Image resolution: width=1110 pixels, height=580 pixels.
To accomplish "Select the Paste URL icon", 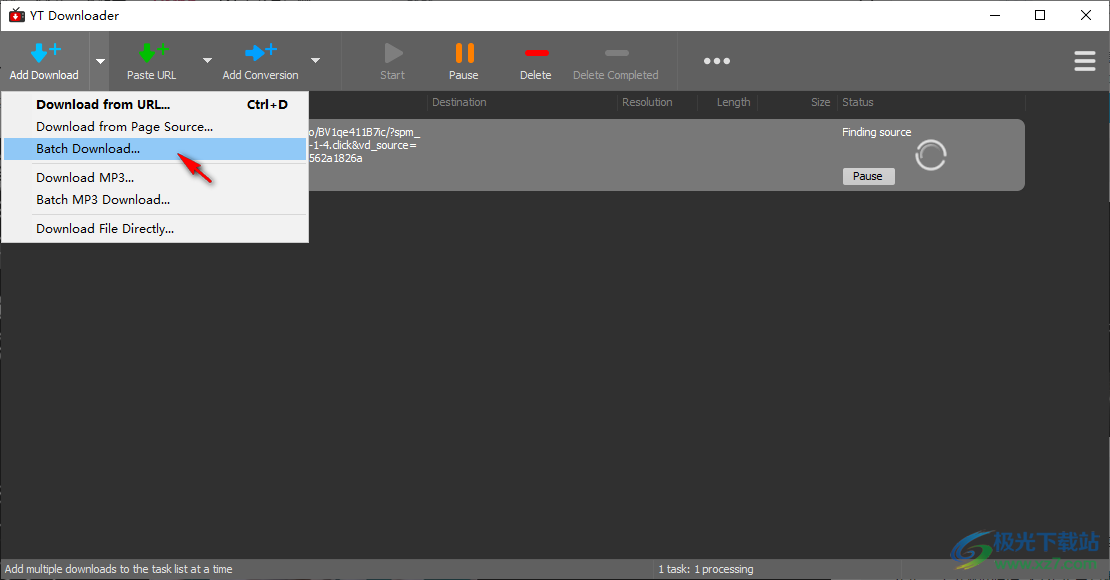I will click(151, 52).
